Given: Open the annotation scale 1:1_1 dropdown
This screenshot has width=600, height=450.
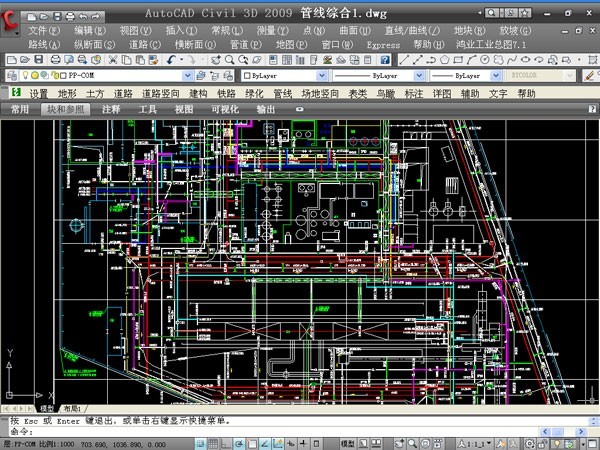Looking at the screenshot, I should coord(474,444).
